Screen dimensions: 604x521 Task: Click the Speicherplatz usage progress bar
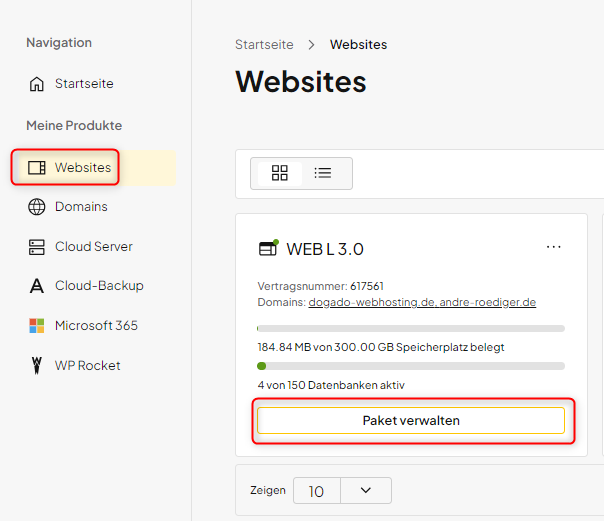[x=411, y=328]
